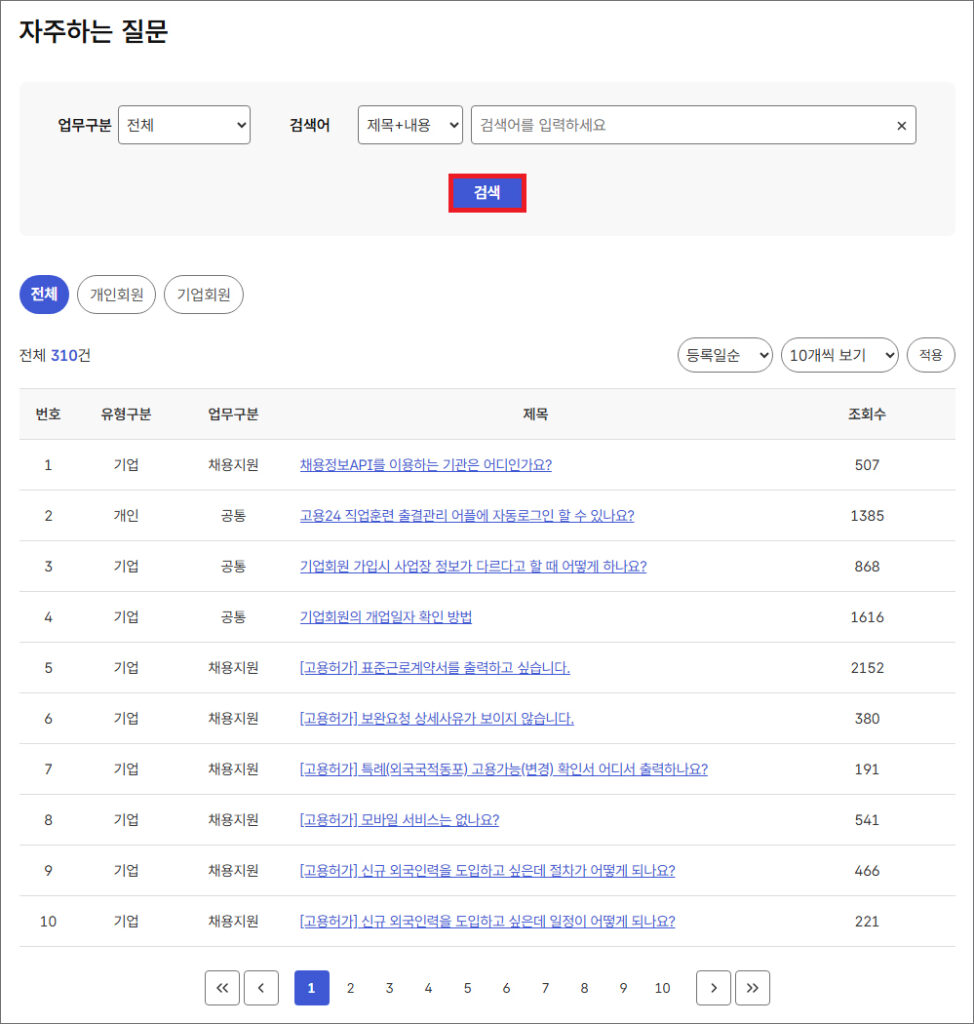This screenshot has width=974, height=1024.
Task: Click the blue 검색 button
Action: click(x=487, y=193)
